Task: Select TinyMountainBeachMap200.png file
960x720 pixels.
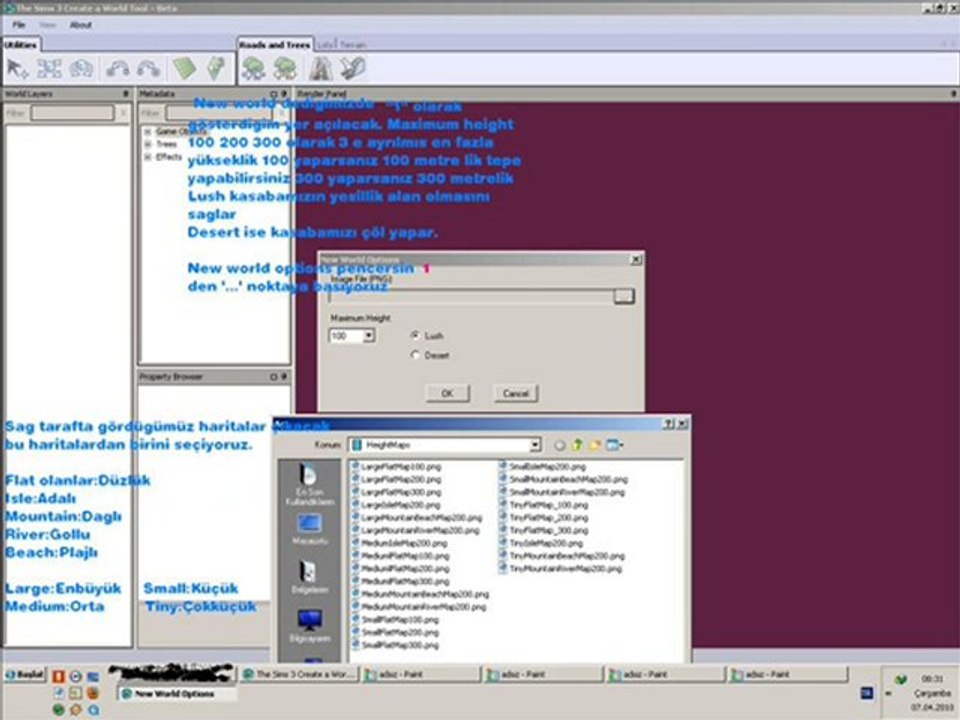Action: coord(562,556)
